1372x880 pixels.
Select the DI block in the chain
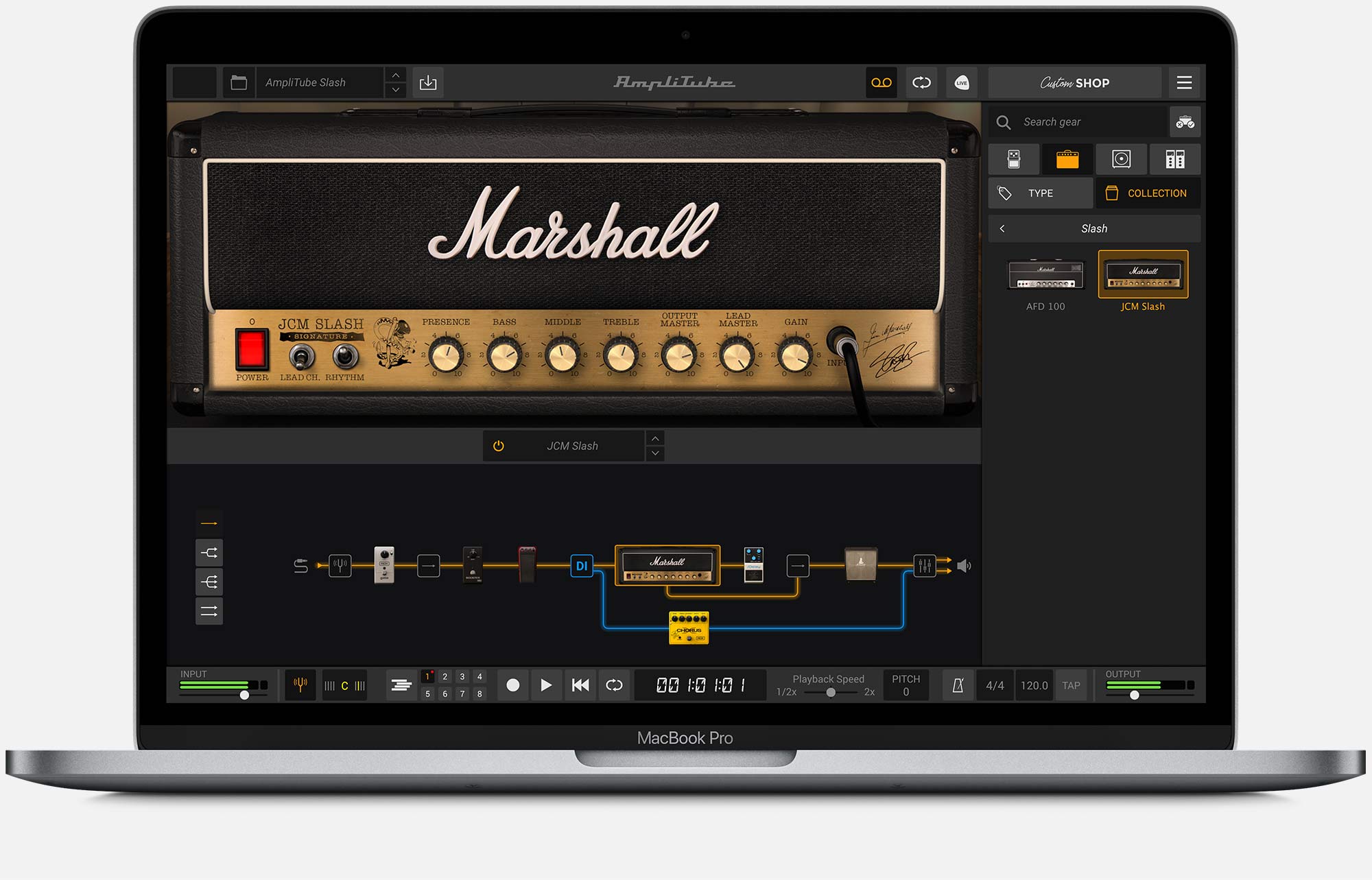pyautogui.click(x=582, y=566)
